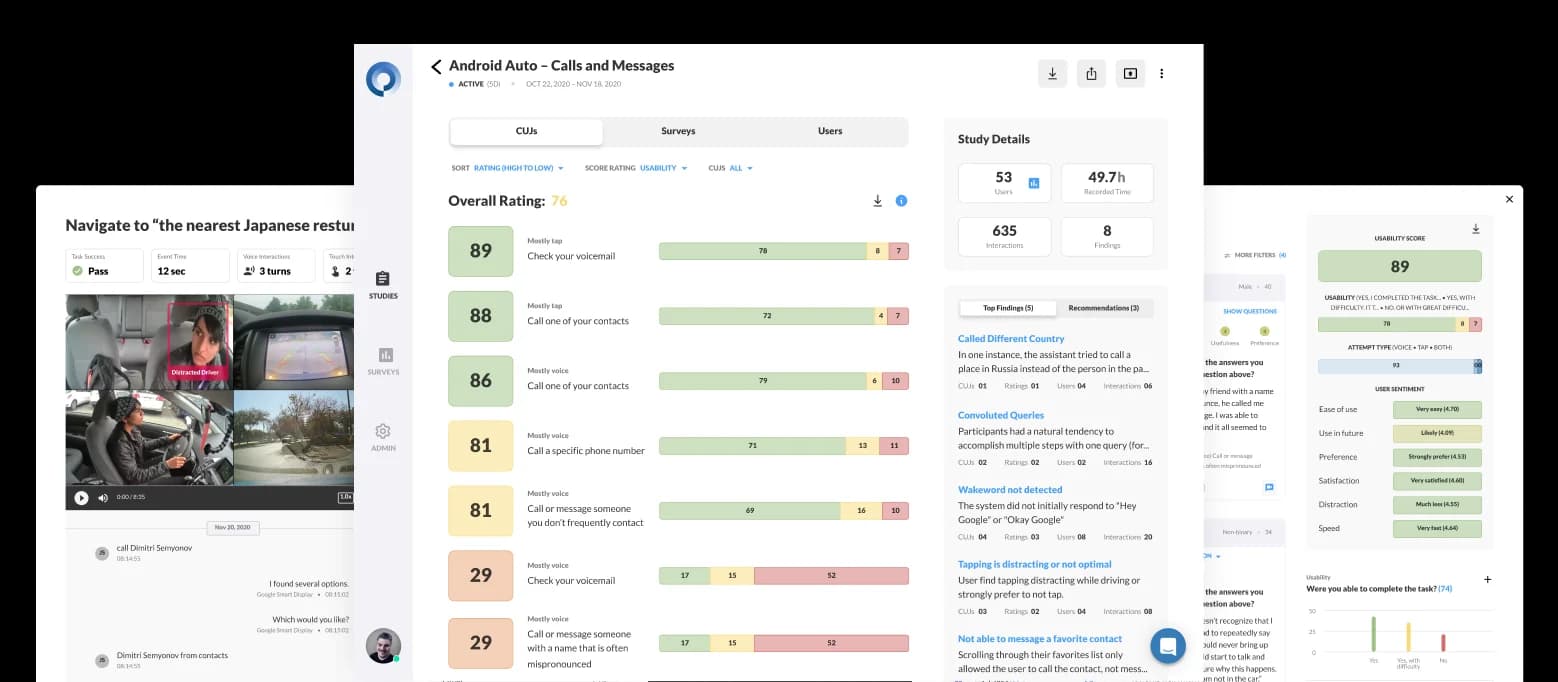Screen dimensions: 1558x682
Task: Click Show Questions in the right window
Action: [x=1250, y=311]
